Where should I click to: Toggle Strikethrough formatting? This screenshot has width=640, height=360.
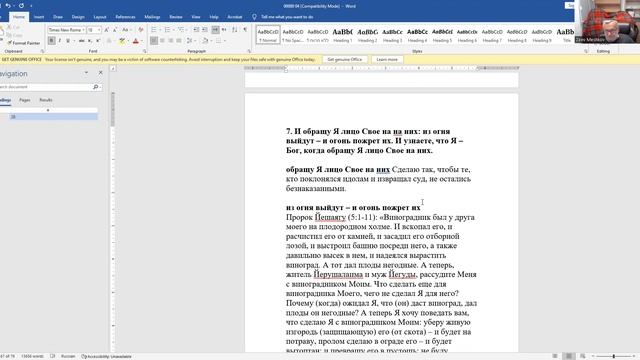coord(82,41)
